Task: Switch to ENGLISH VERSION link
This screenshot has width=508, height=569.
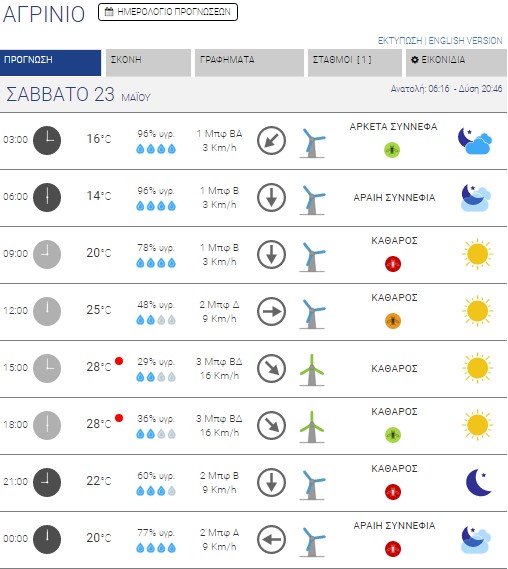Action: coord(466,41)
